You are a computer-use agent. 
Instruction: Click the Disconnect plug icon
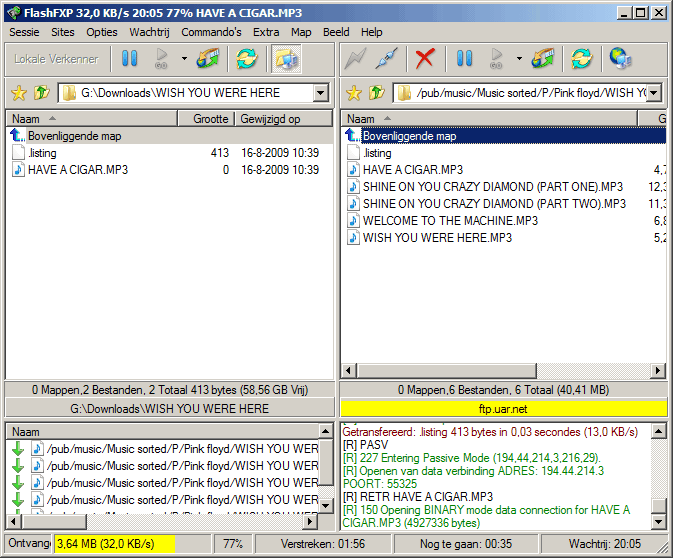pyautogui.click(x=387, y=58)
